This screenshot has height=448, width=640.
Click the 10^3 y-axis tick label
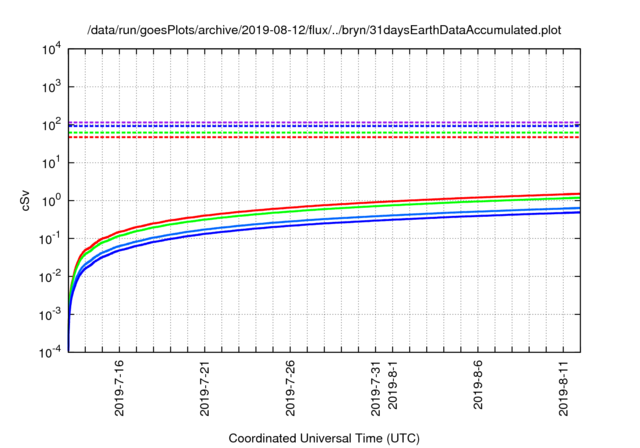pos(51,87)
